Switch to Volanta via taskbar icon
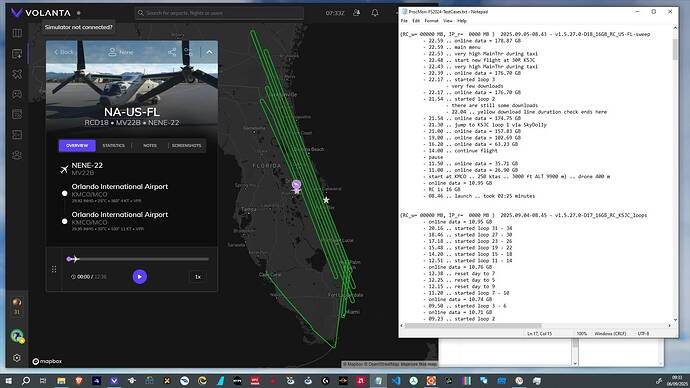This screenshot has height=388, width=690. tap(114, 381)
